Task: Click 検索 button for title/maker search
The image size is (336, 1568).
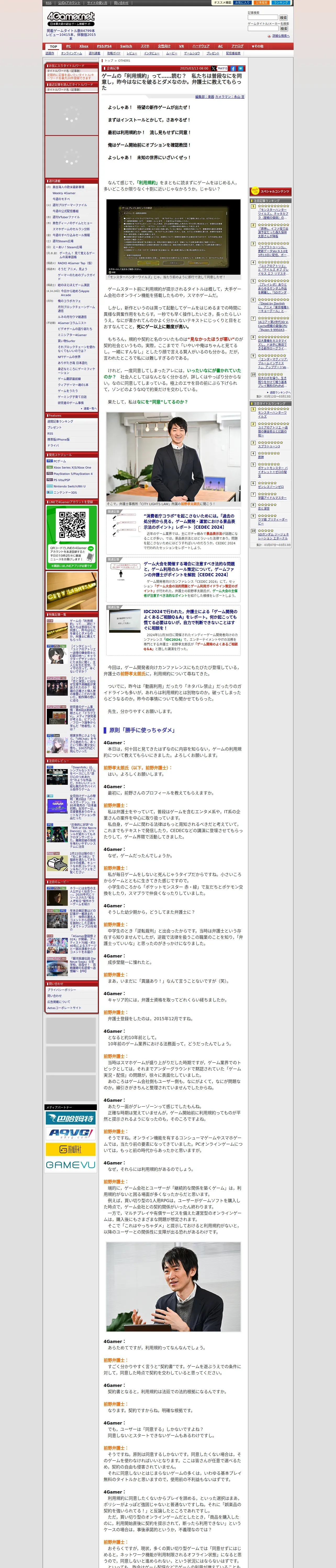Action: [284, 28]
